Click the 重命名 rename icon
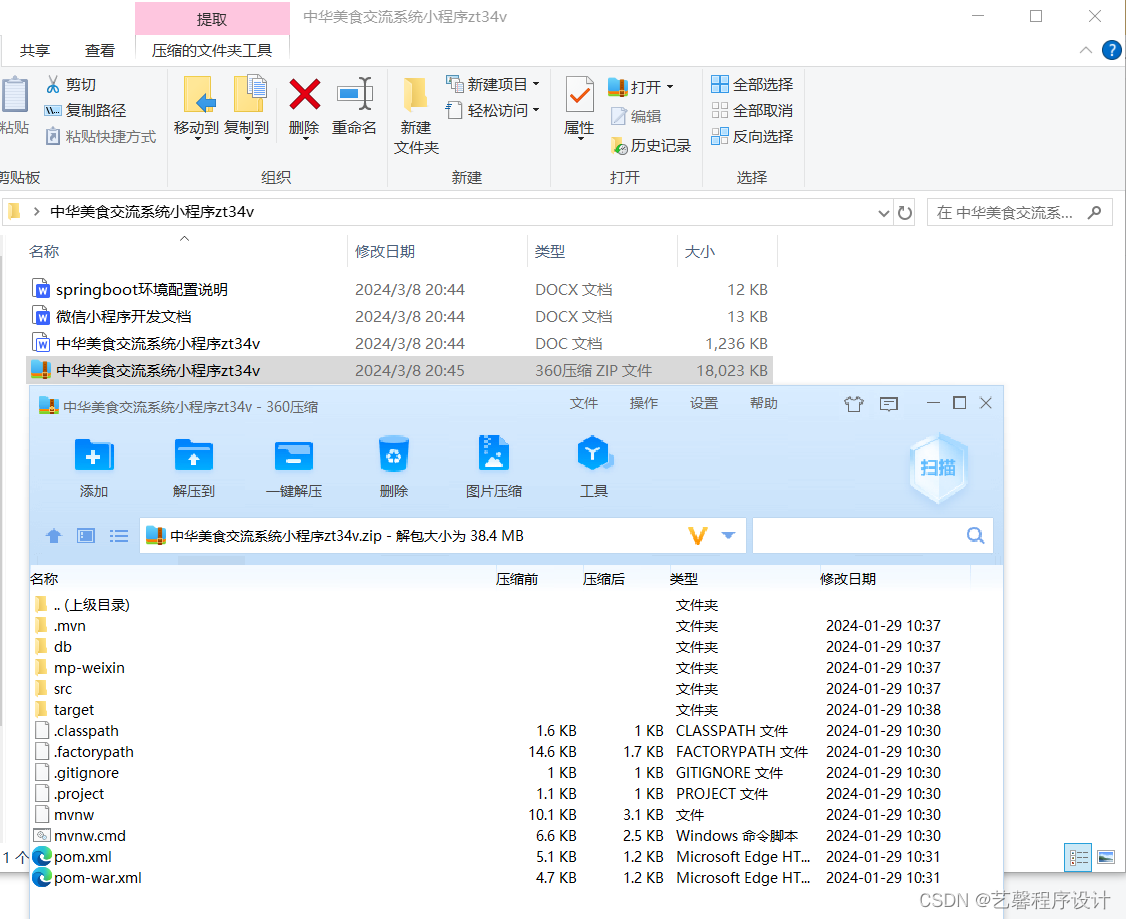This screenshot has height=919, width=1126. 355,94
